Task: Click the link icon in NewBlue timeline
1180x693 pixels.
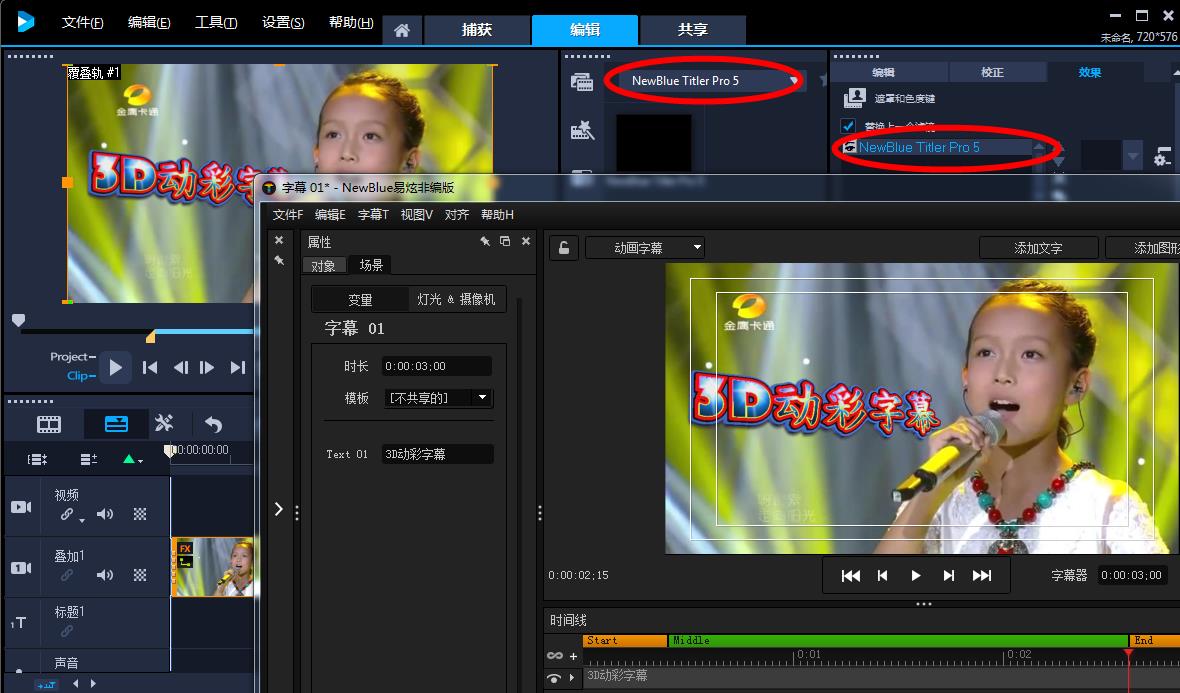Action: coord(555,656)
